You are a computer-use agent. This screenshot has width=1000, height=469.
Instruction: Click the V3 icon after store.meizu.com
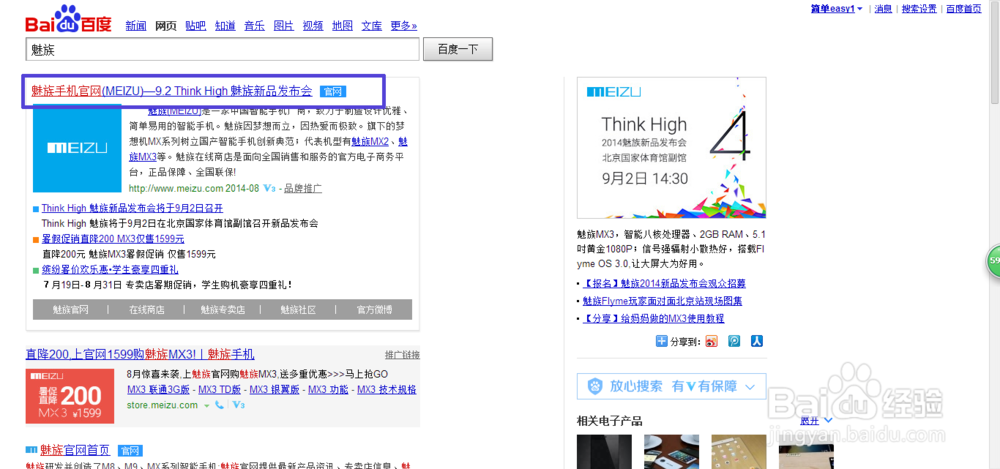point(239,405)
